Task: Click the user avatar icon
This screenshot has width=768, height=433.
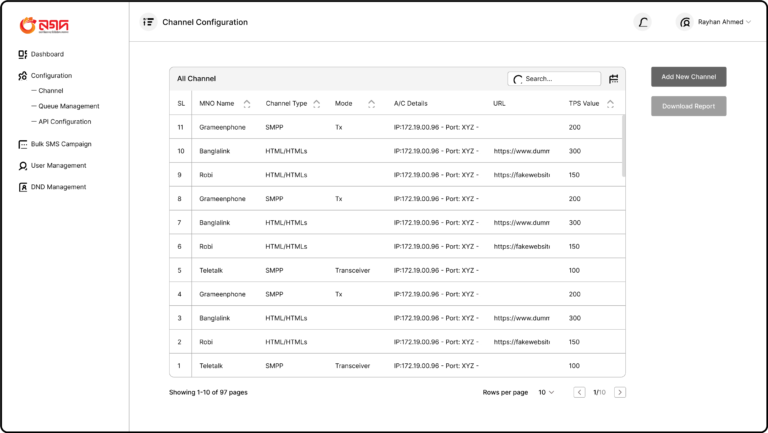Action: (x=685, y=22)
